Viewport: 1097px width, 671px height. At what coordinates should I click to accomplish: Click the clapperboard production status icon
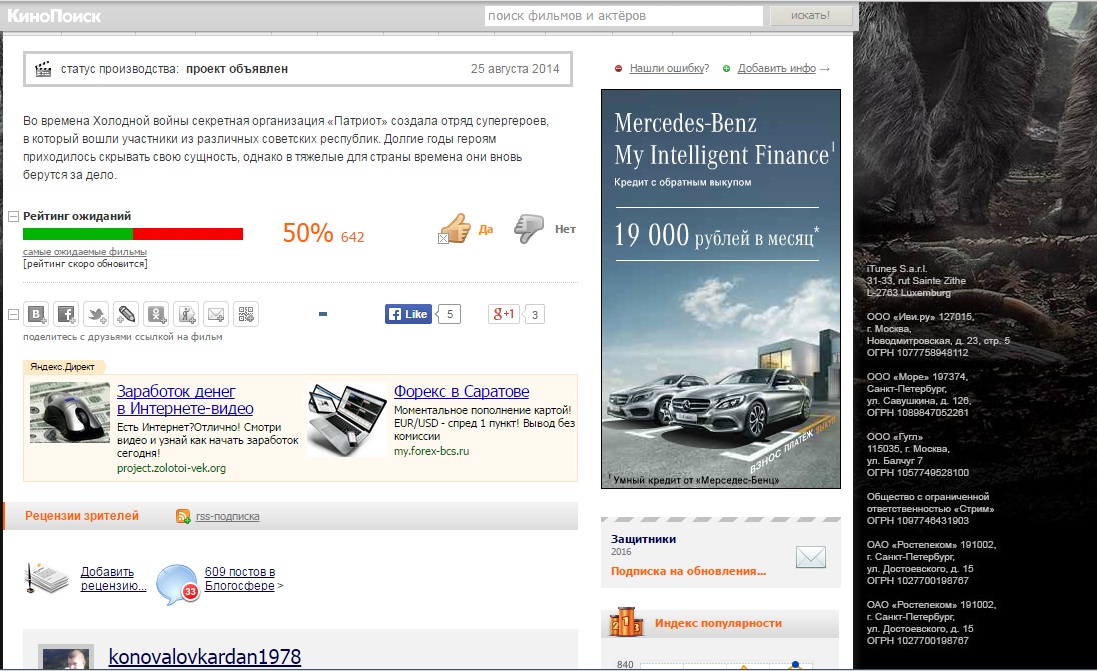click(x=43, y=69)
